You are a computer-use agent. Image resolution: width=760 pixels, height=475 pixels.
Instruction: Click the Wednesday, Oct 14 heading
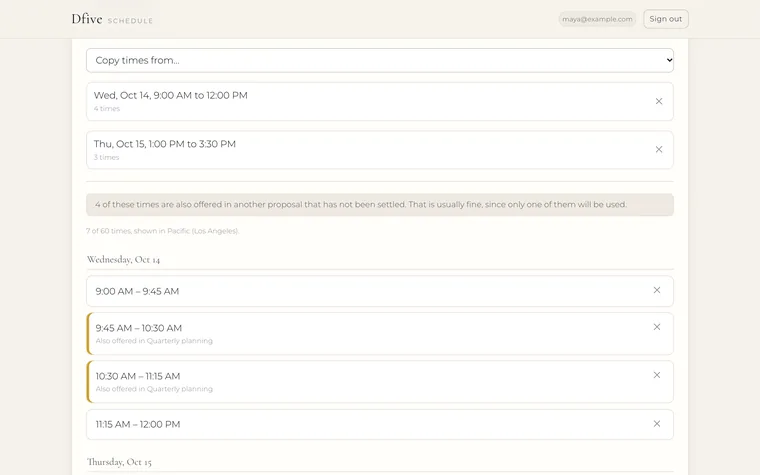[123, 260]
